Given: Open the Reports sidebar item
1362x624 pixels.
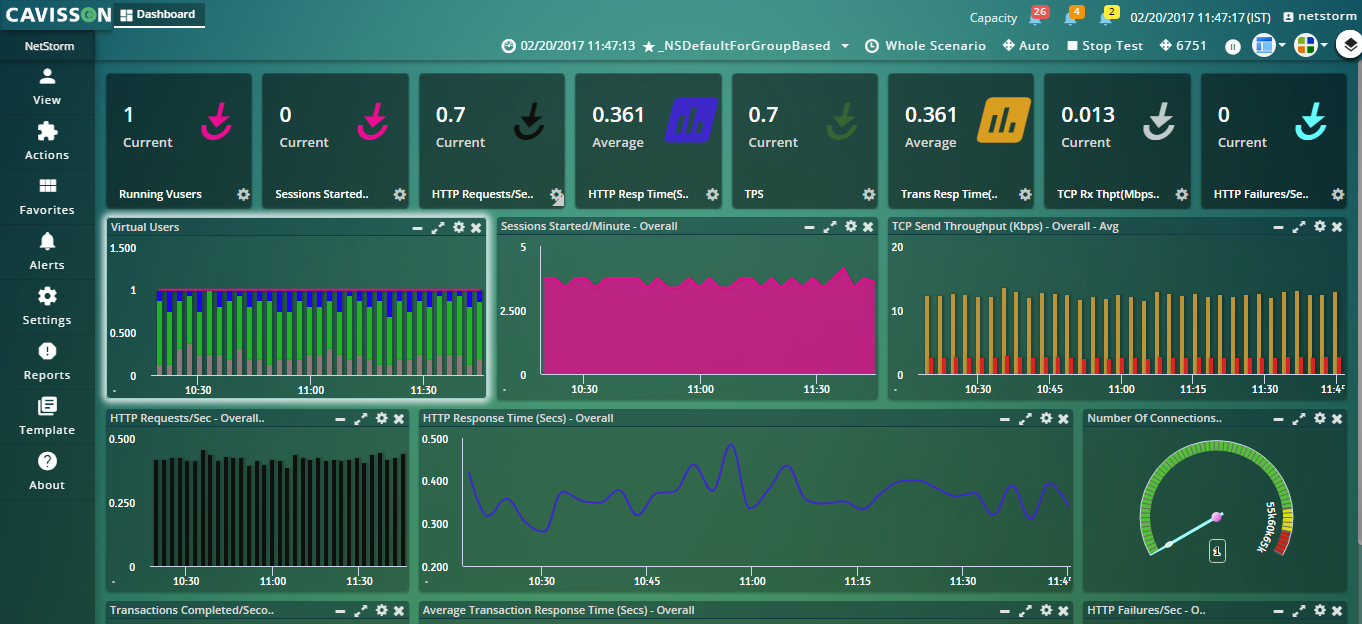Looking at the screenshot, I should (47, 361).
